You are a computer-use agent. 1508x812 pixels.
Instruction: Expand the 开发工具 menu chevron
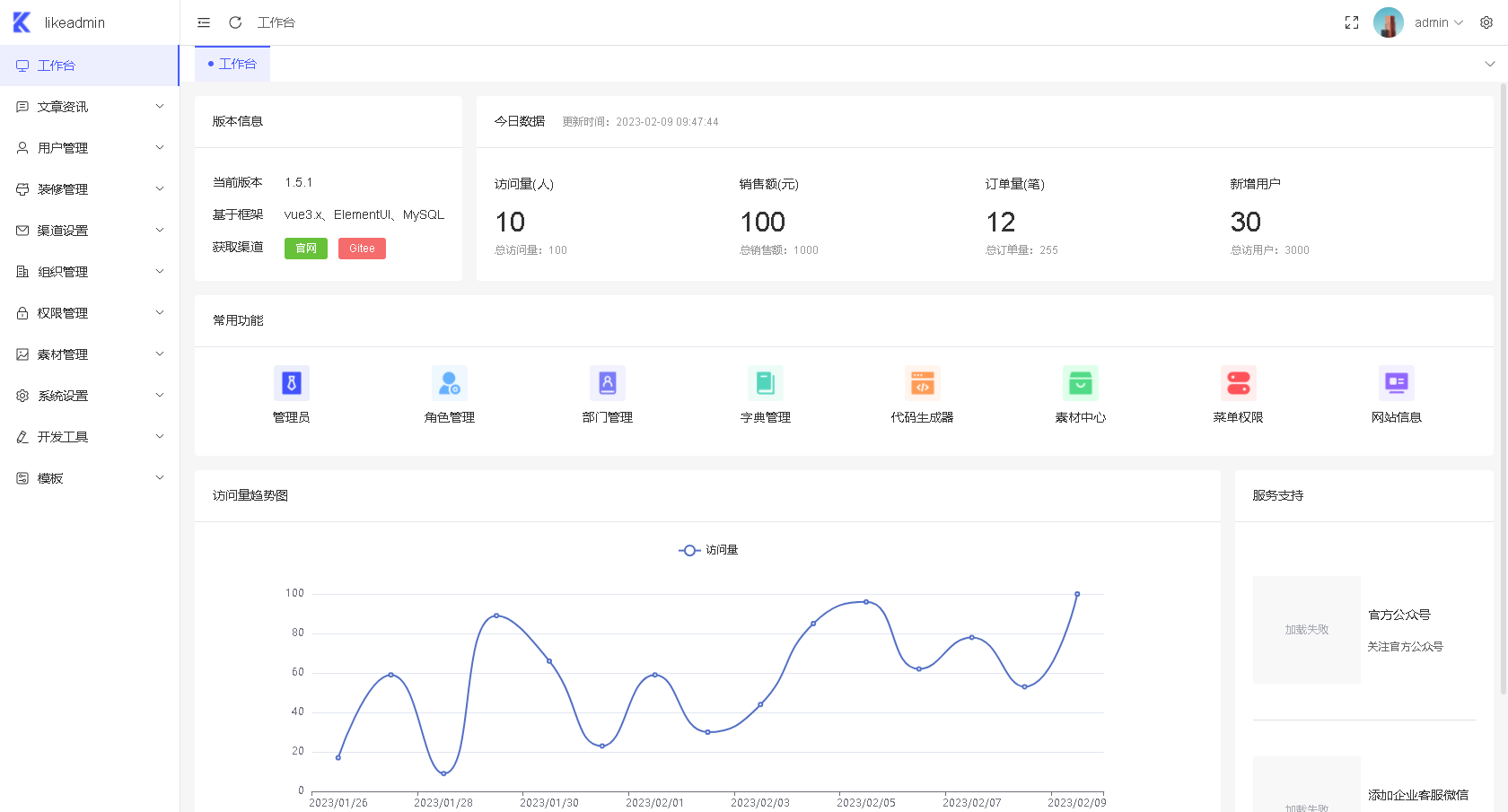[x=160, y=437]
